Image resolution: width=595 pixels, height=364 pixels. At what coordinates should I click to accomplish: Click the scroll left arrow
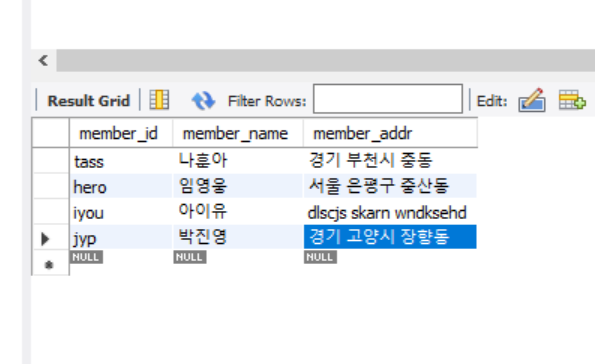[44, 60]
